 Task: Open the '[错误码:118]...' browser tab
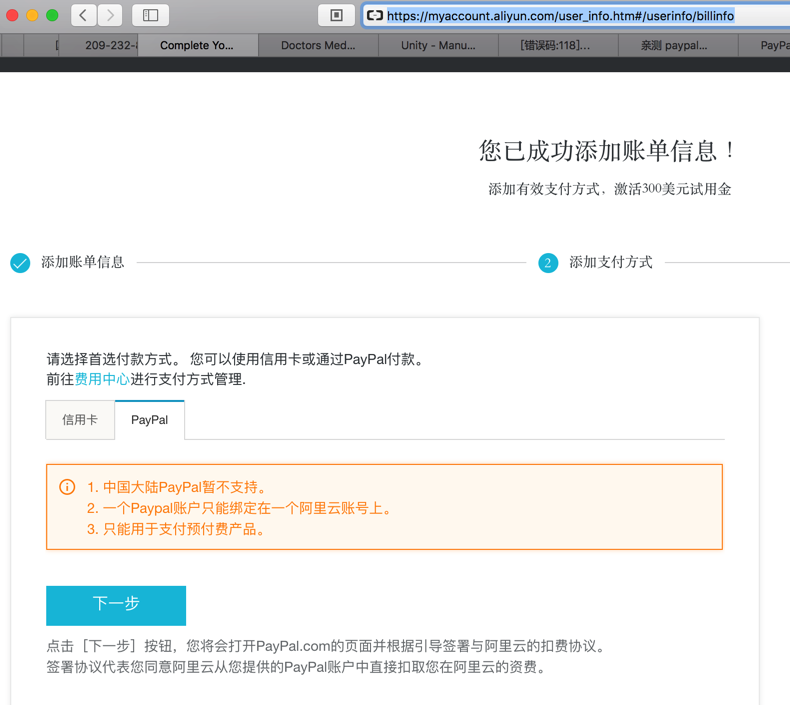(556, 45)
